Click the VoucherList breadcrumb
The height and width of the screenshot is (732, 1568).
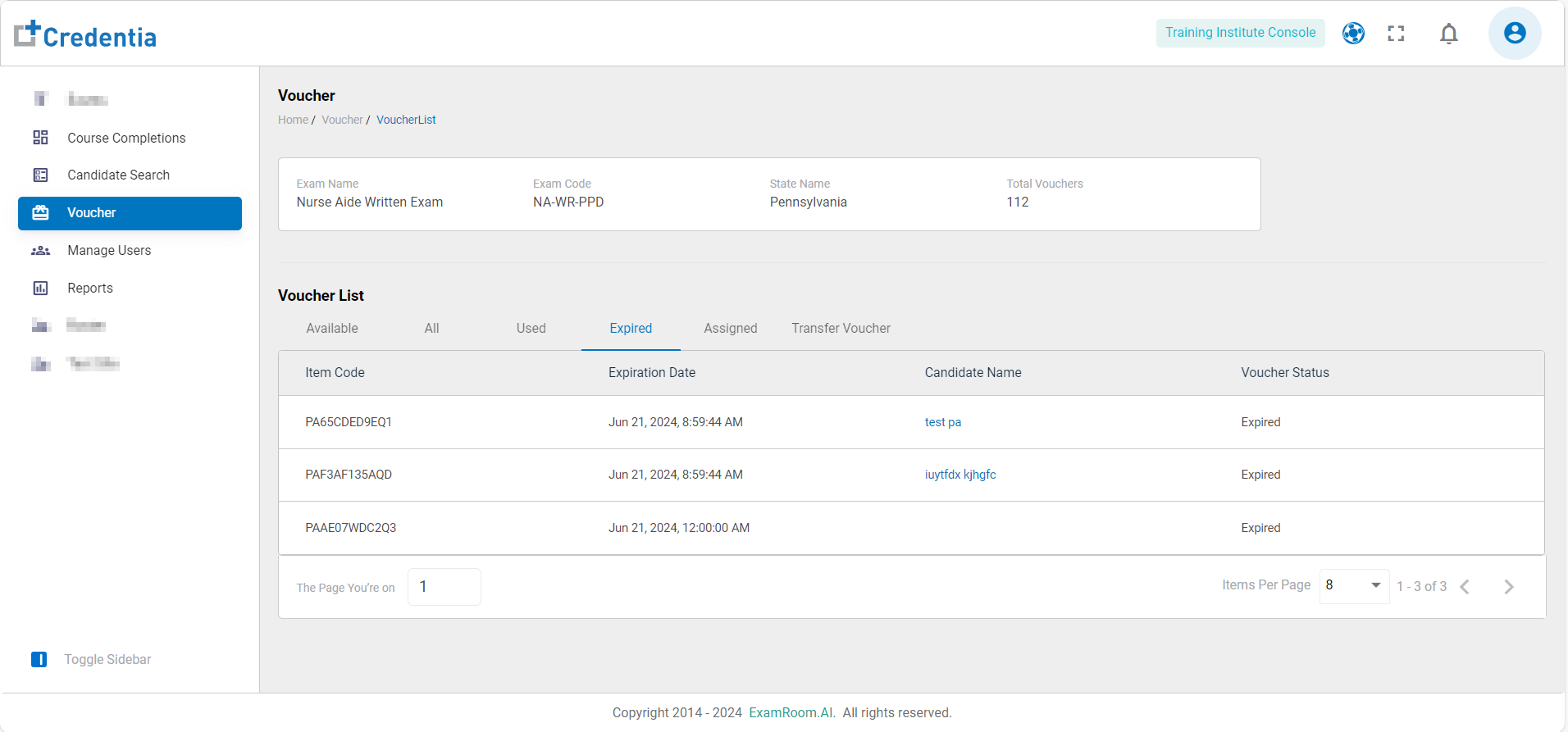tap(406, 120)
